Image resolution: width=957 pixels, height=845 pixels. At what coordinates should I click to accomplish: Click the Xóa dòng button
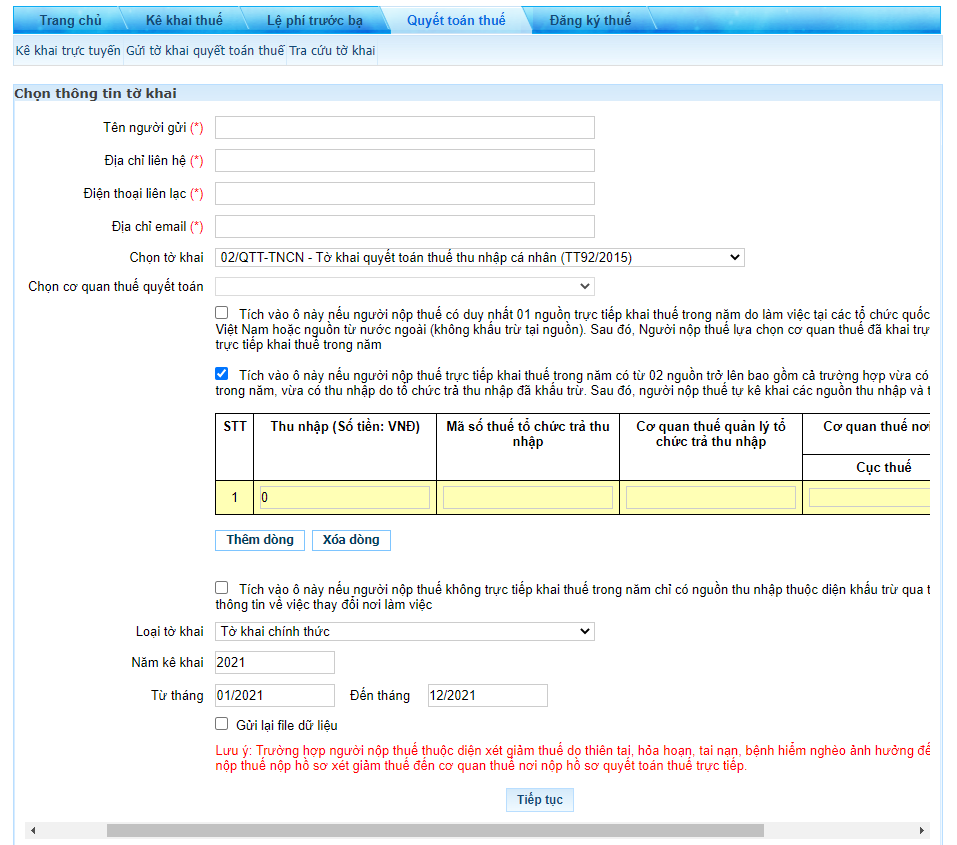point(351,540)
